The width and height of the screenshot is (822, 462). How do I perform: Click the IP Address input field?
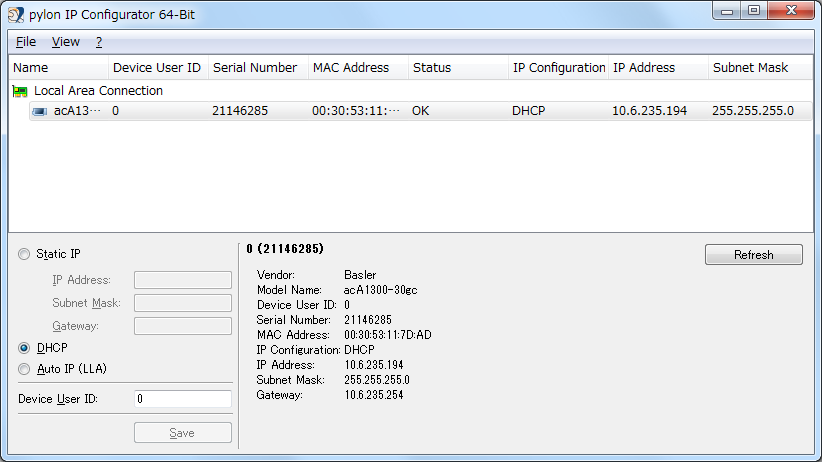(183, 280)
